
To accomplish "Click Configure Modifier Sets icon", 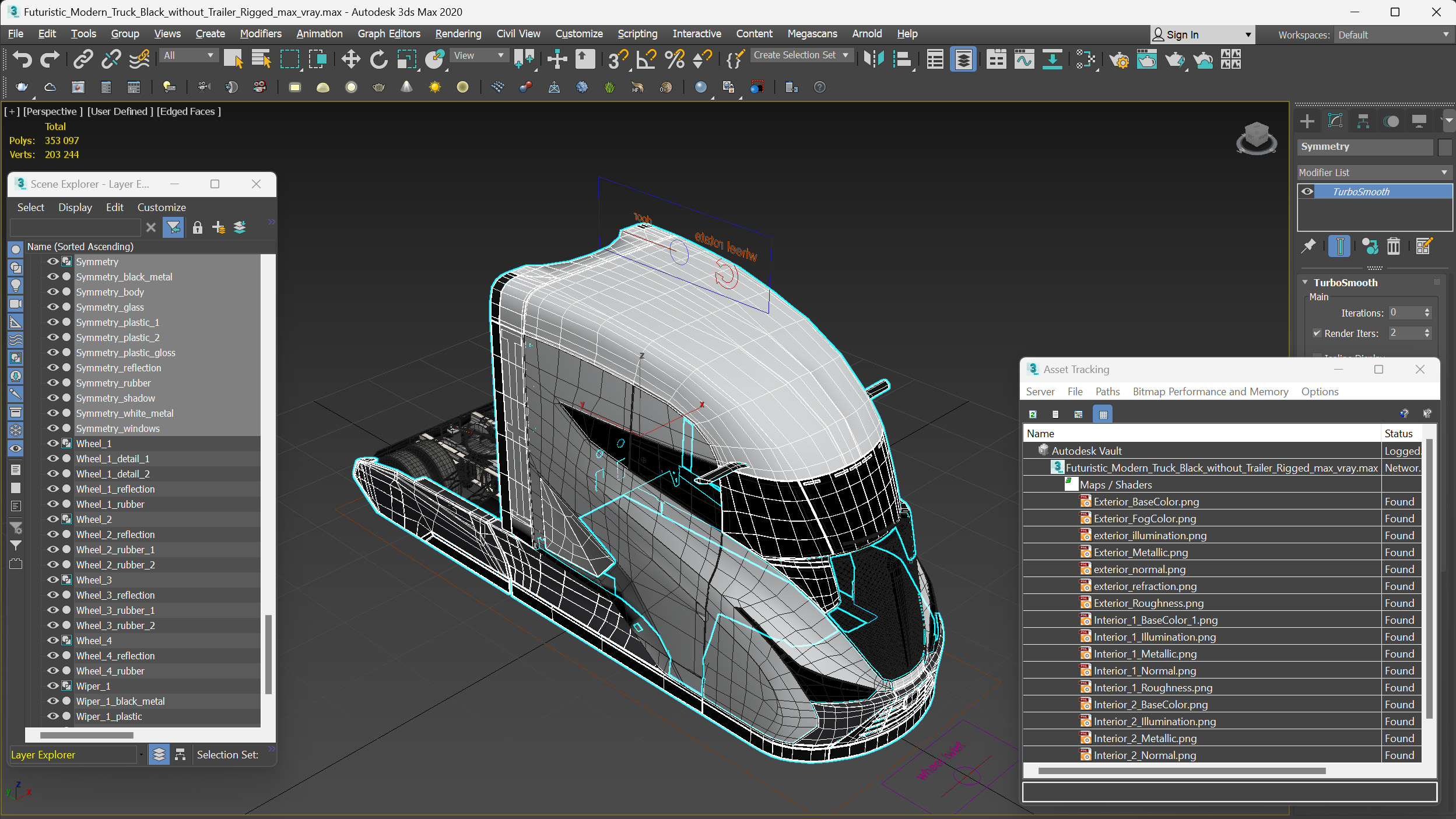I will [1423, 246].
